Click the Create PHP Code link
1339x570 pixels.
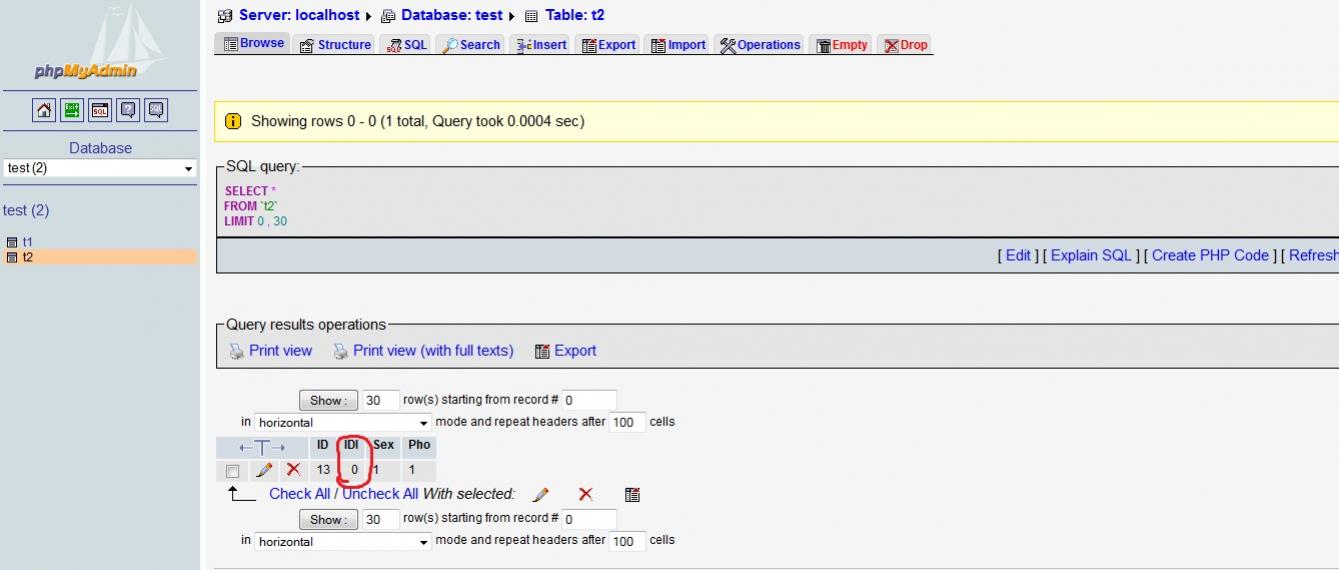[x=1210, y=255]
